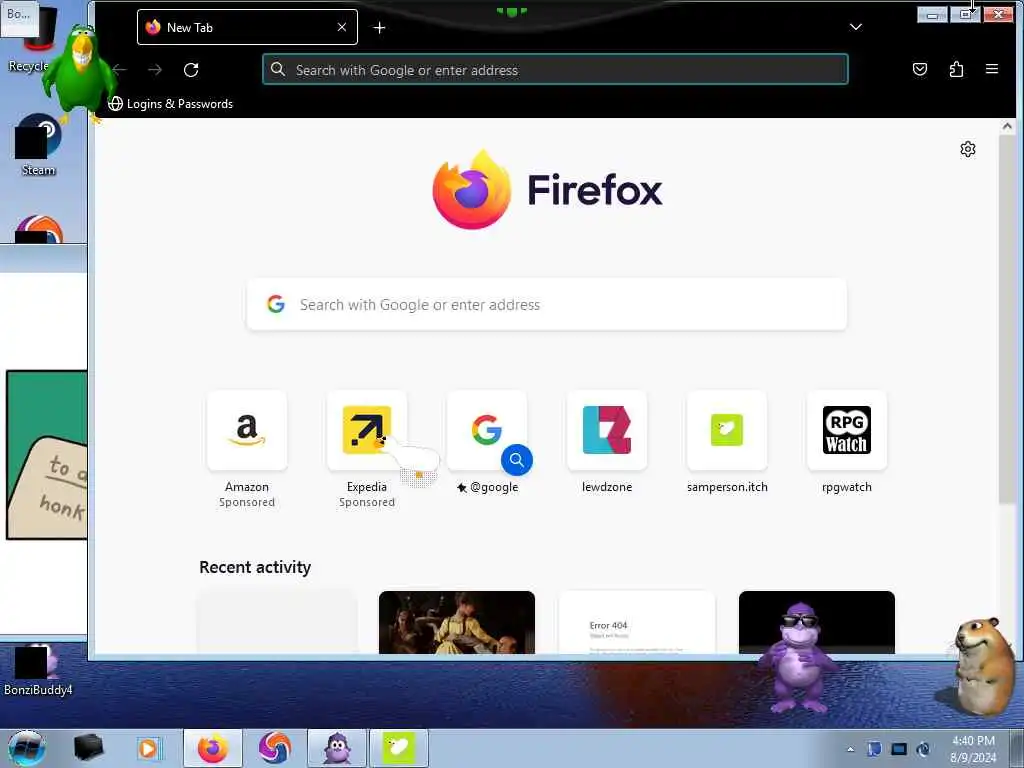Open the black box taskbar icon
Screen dimensions: 1024x768
(x=88, y=748)
